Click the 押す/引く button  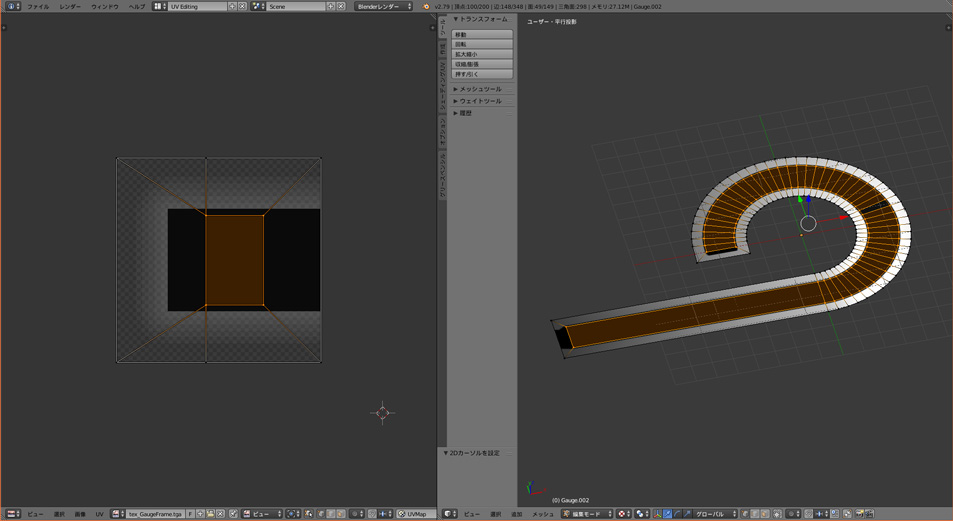(x=482, y=74)
